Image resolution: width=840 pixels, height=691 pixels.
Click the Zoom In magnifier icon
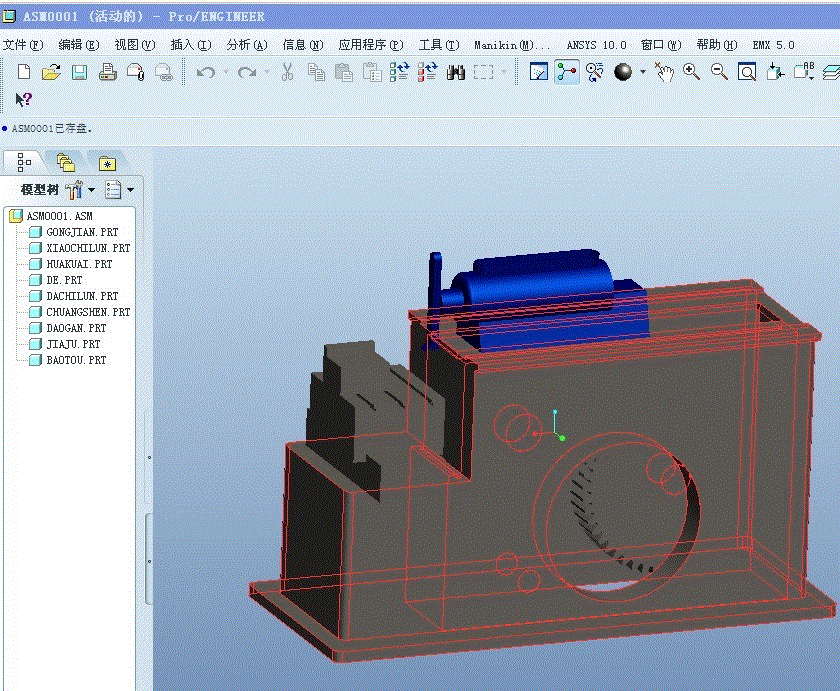[691, 72]
